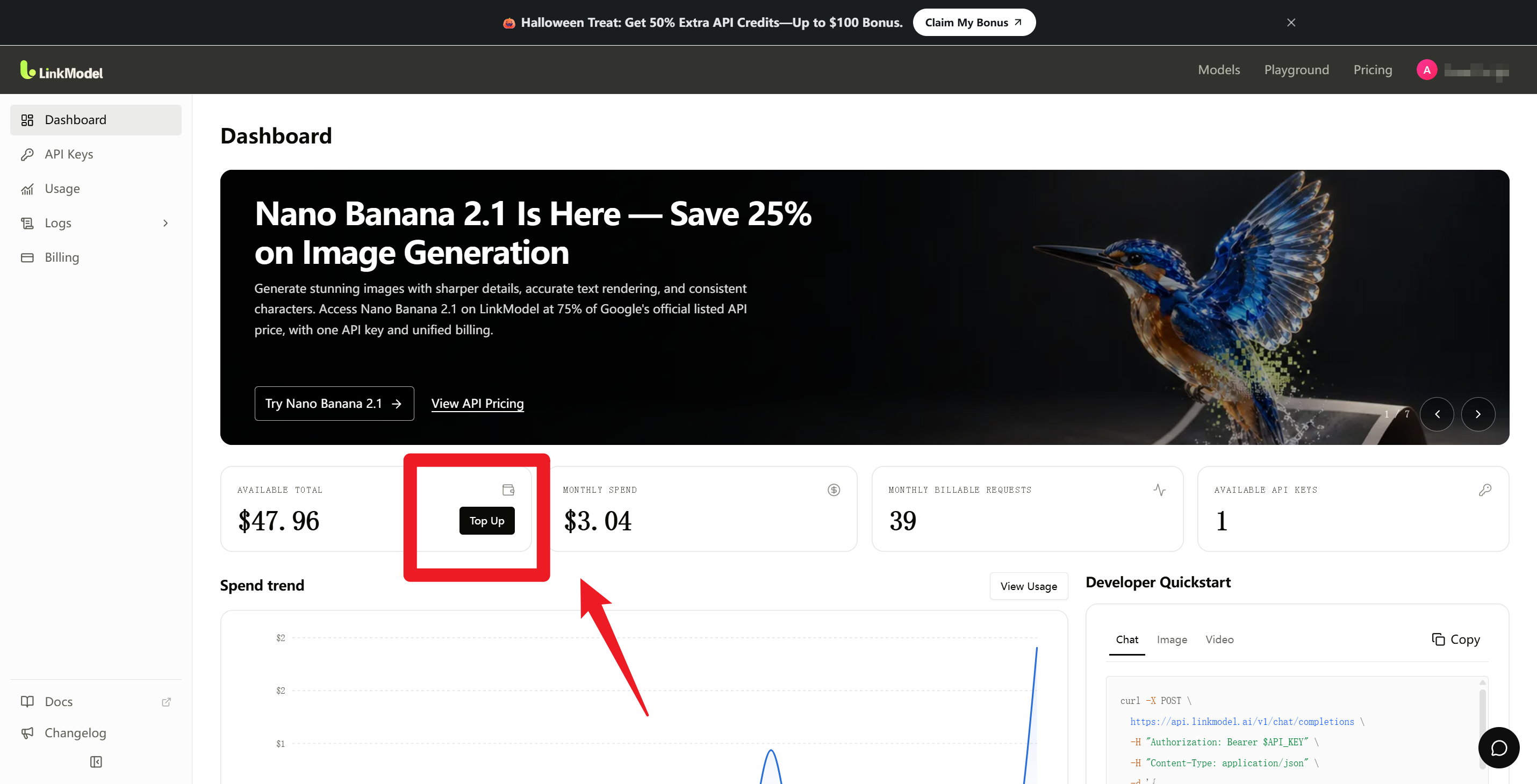Screen dimensions: 1537x784
Task: Click the wallet icon in Available Total card
Action: [508, 489]
